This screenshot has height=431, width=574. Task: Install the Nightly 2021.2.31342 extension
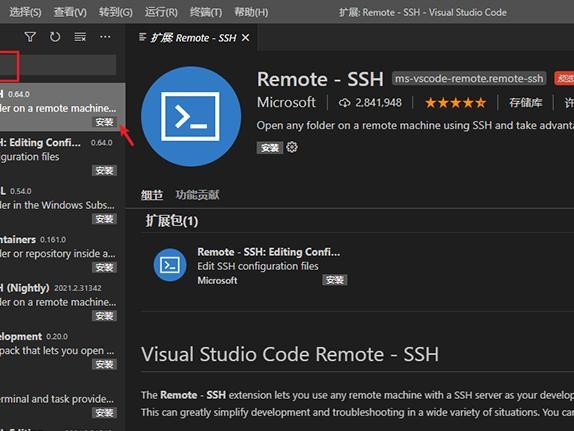click(x=104, y=316)
